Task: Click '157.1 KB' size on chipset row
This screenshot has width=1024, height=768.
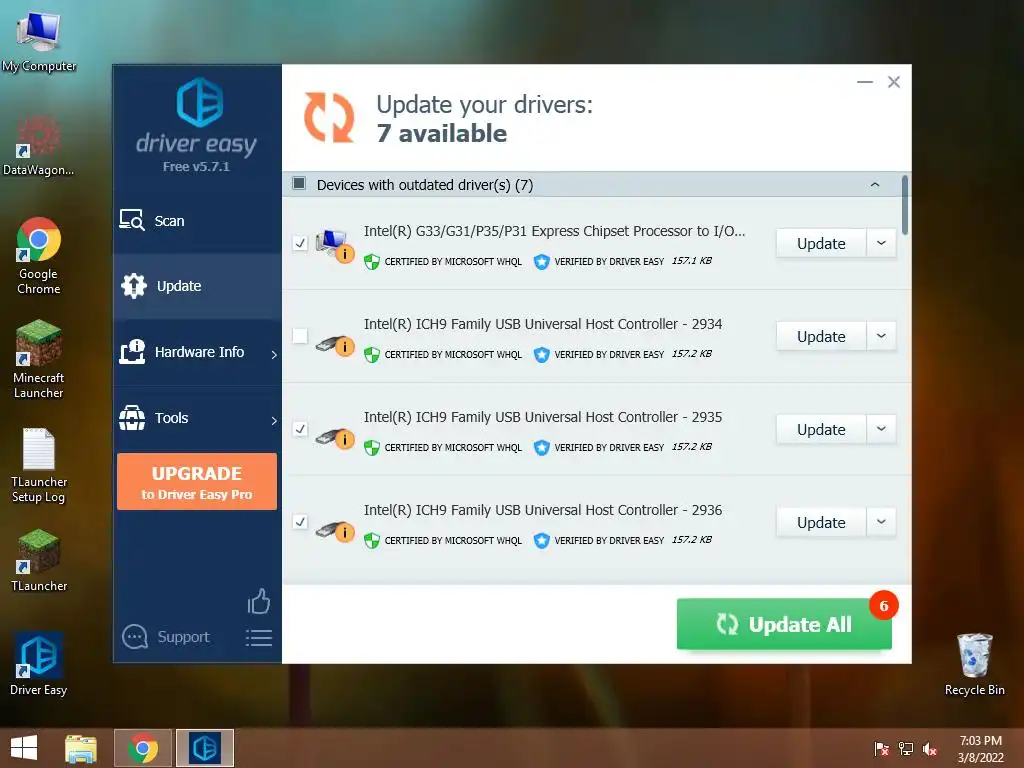Action: [x=692, y=261]
